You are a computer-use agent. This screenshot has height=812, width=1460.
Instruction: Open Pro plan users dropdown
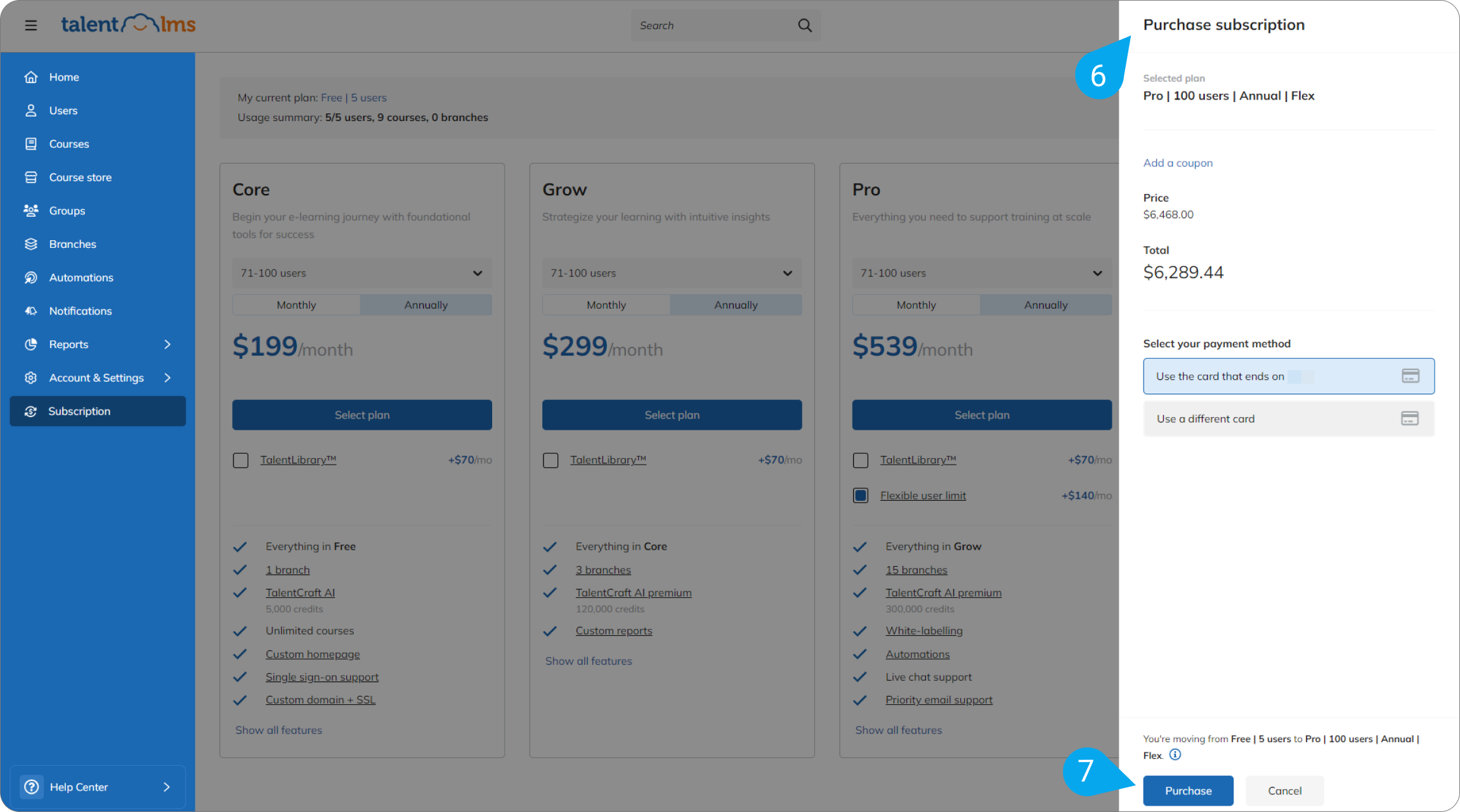[x=982, y=273]
